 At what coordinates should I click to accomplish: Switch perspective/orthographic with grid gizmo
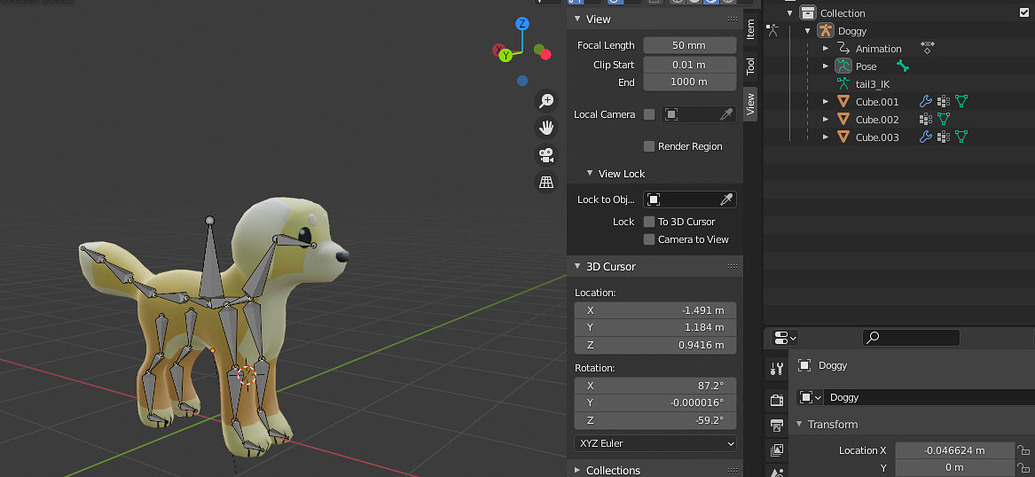pos(546,182)
